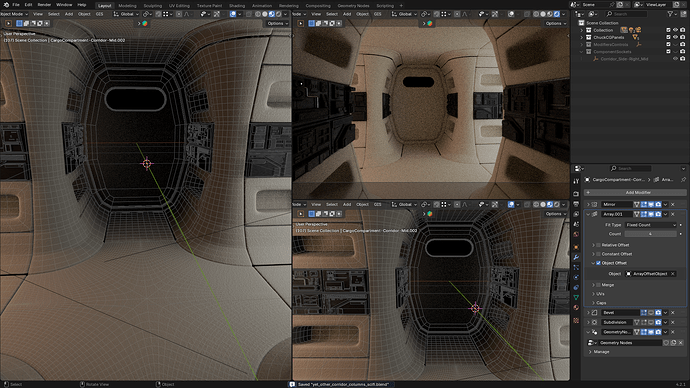Open Fit Type Fixed Count dropdown
The image size is (690, 388).
650,225
